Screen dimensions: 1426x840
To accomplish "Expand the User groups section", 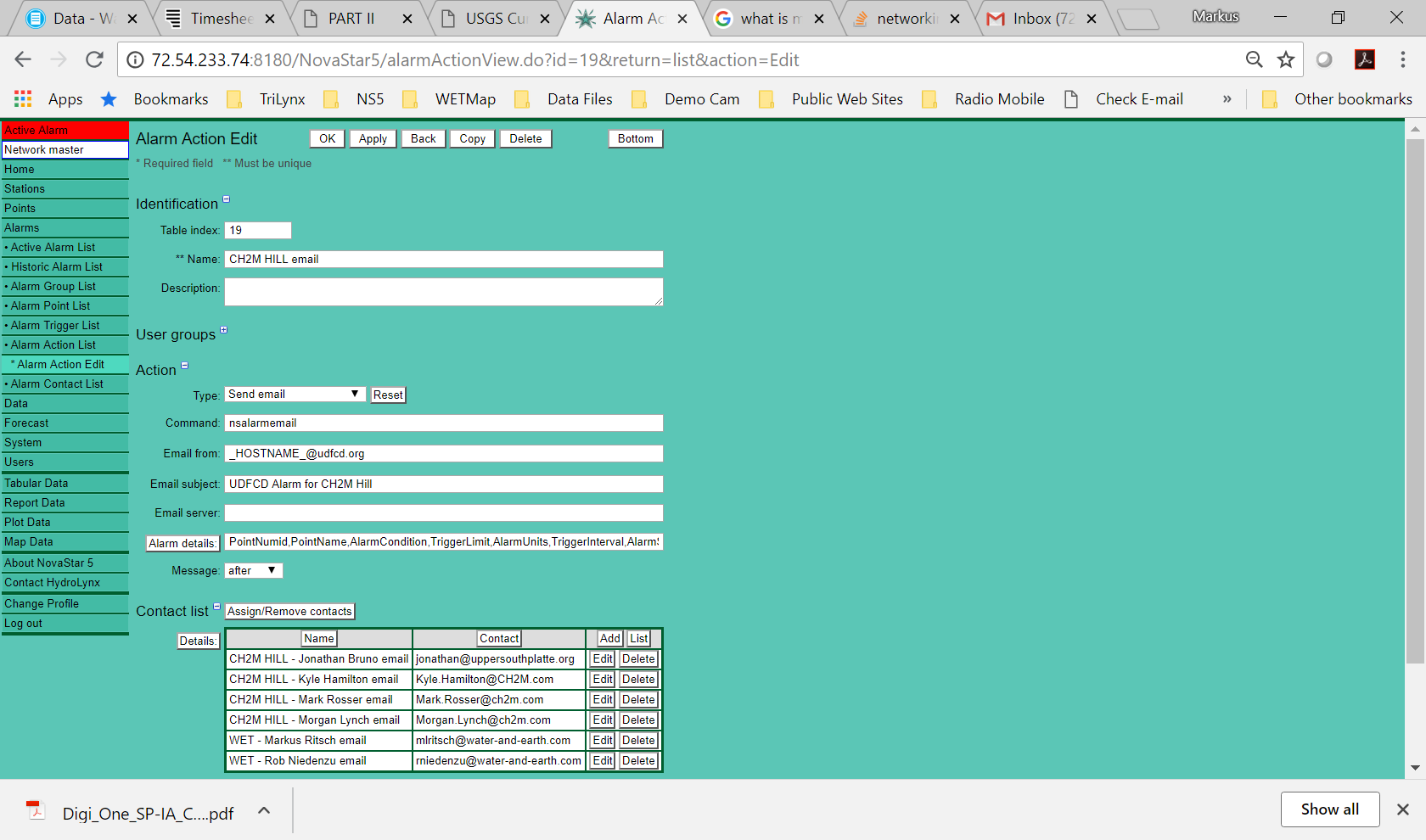I will (224, 330).
